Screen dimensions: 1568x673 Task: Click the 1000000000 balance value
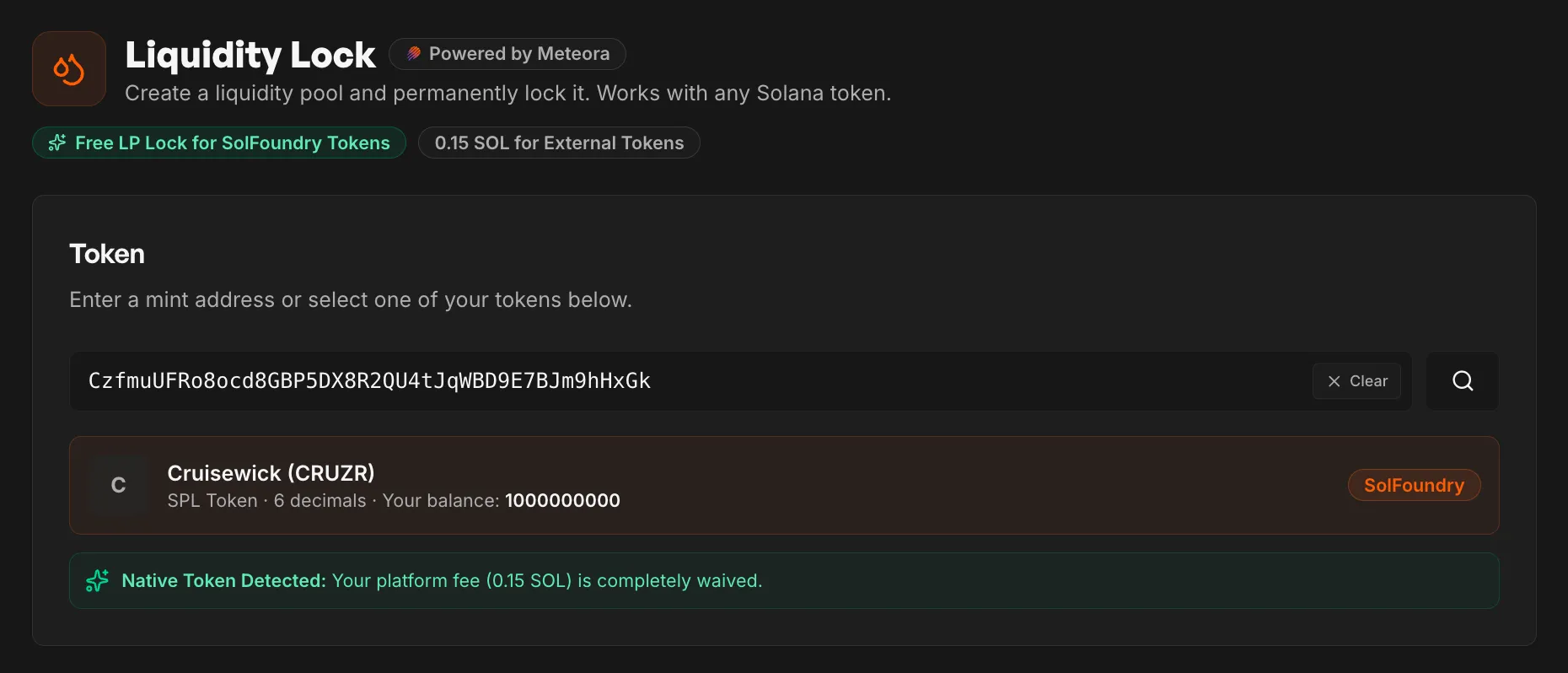point(562,501)
